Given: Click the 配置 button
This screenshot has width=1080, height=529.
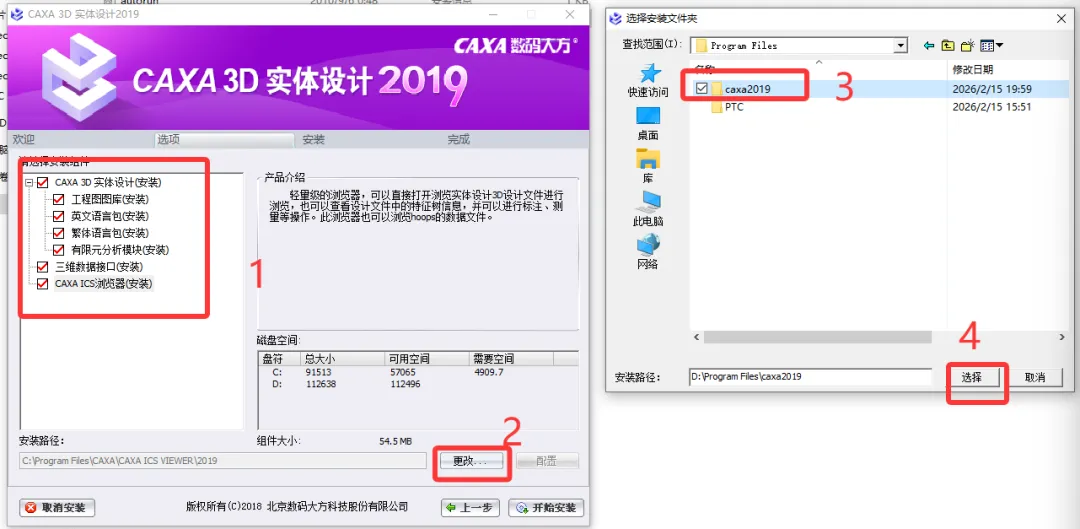Looking at the screenshot, I should [546, 461].
